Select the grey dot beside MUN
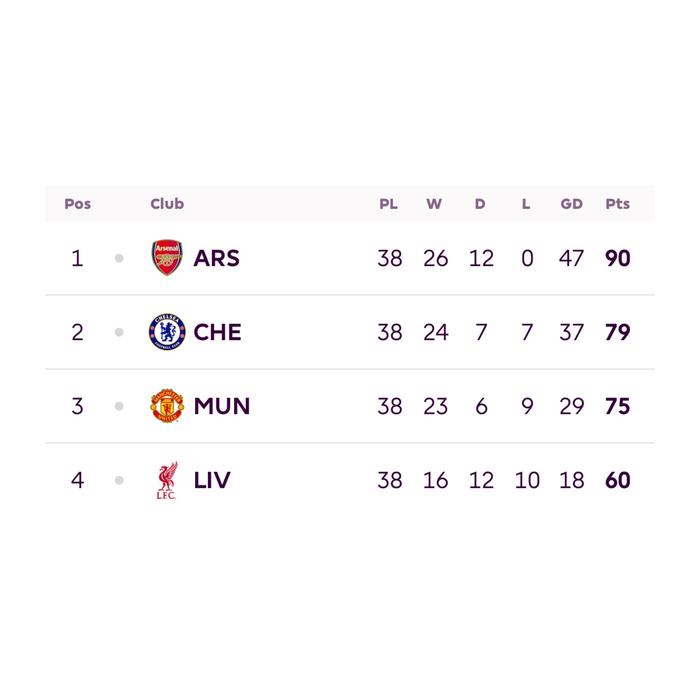The height and width of the screenshot is (700, 700). coord(119,406)
